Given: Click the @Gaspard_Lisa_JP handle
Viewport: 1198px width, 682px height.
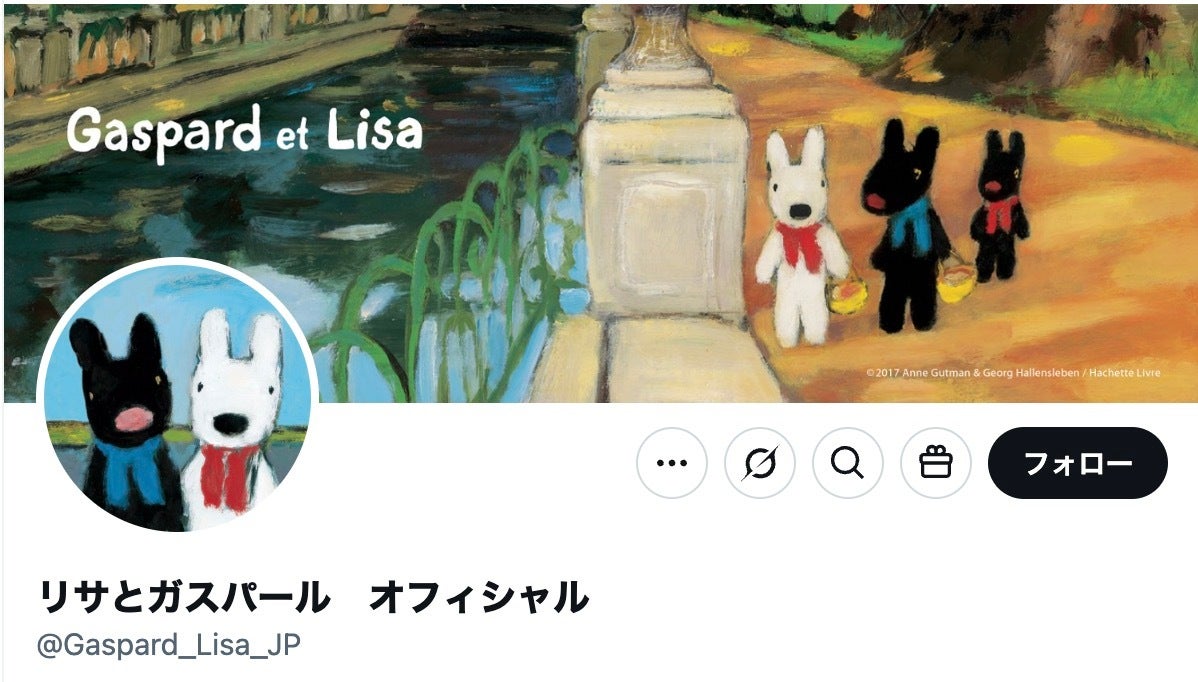Looking at the screenshot, I should coord(168,645).
